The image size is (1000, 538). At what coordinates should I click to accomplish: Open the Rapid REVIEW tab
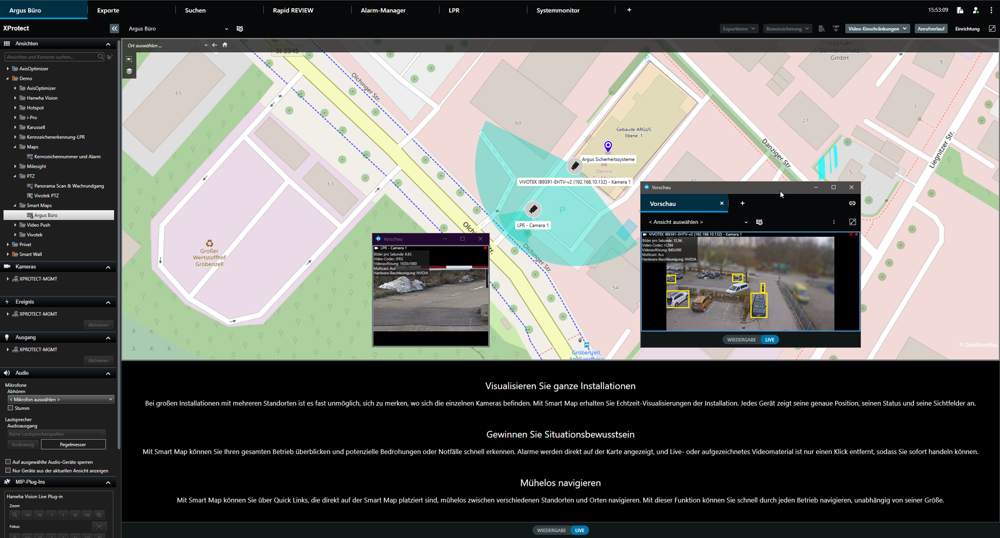pos(292,10)
